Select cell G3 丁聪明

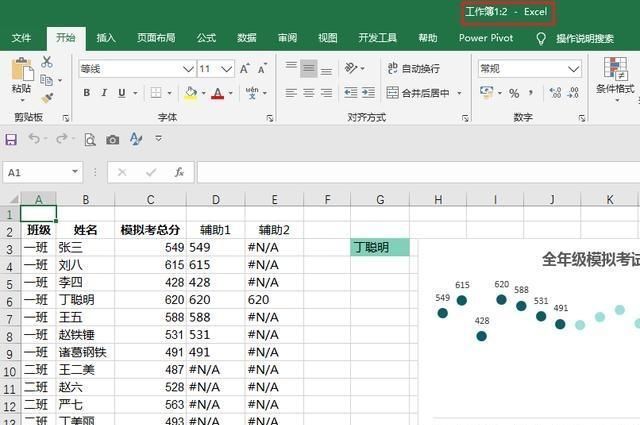(380, 247)
